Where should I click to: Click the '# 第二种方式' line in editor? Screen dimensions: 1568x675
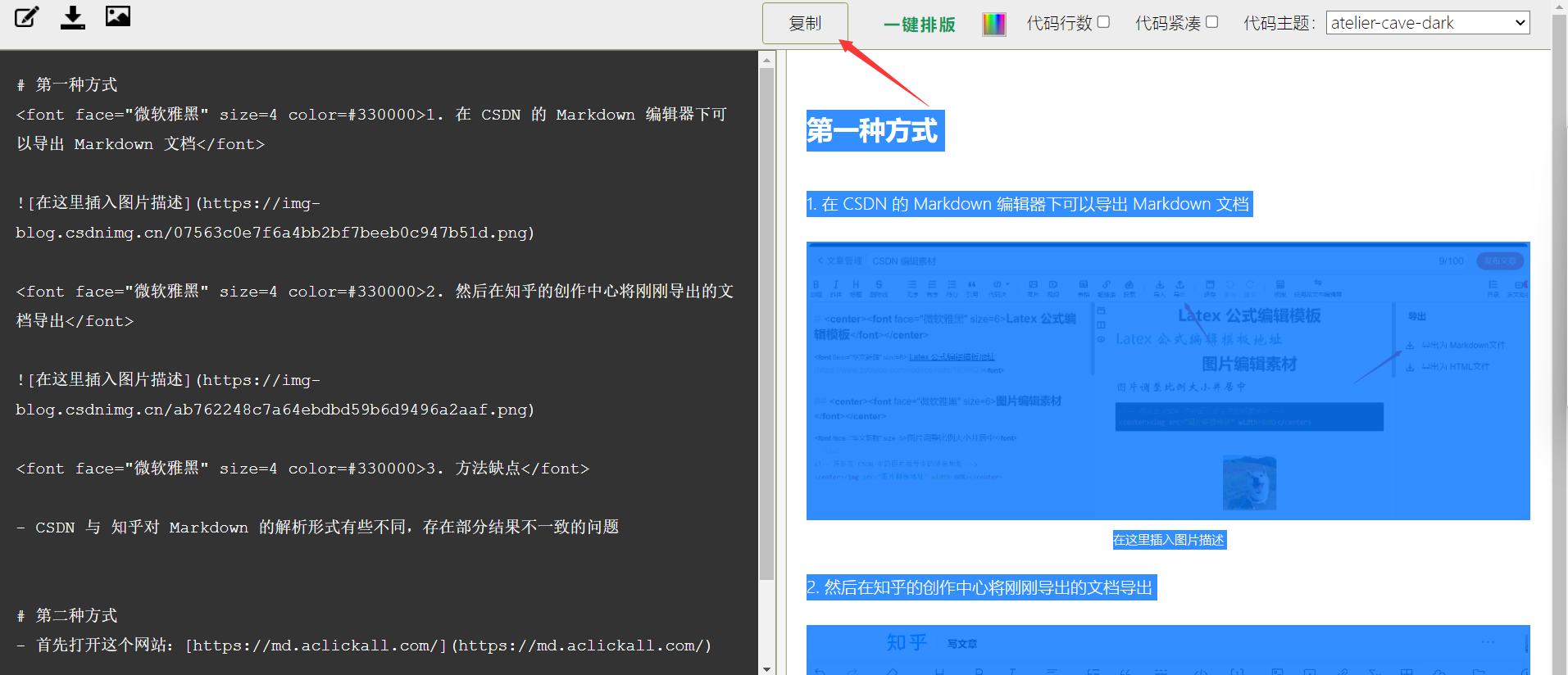(x=67, y=615)
